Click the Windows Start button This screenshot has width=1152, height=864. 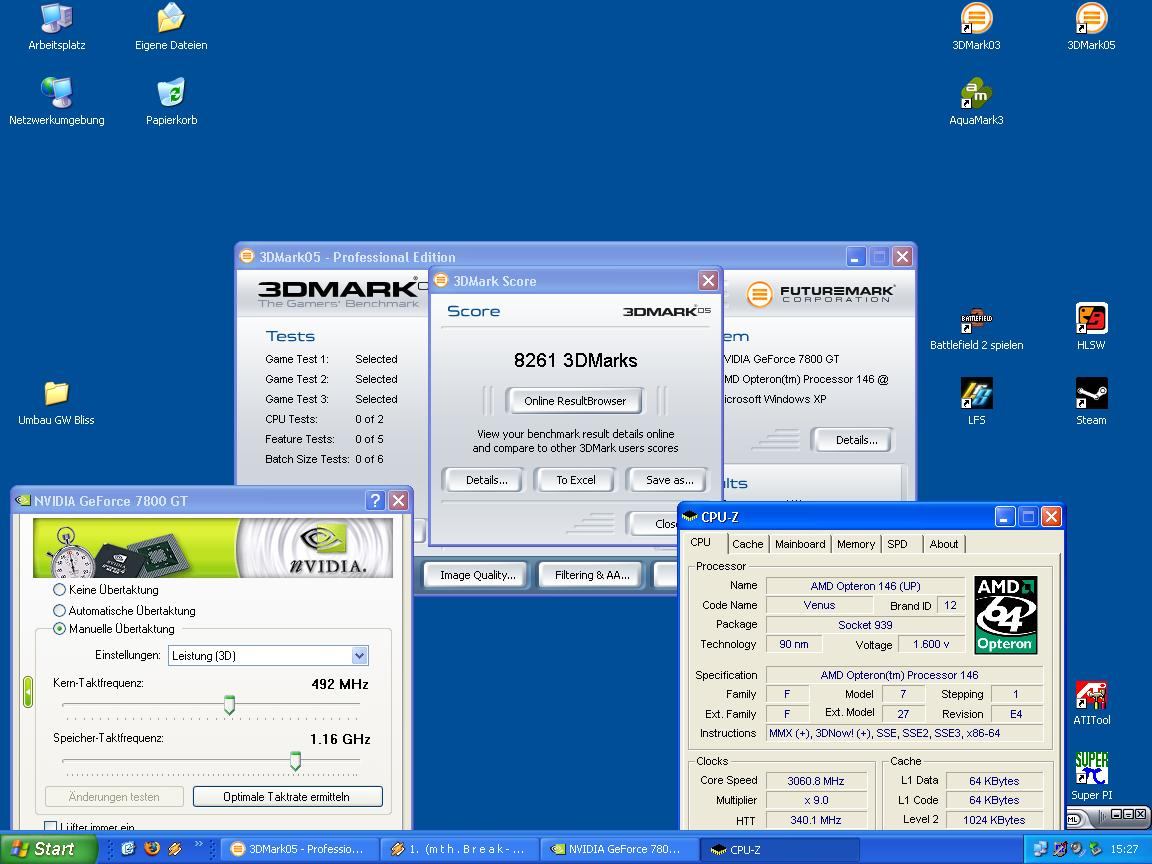[48, 849]
